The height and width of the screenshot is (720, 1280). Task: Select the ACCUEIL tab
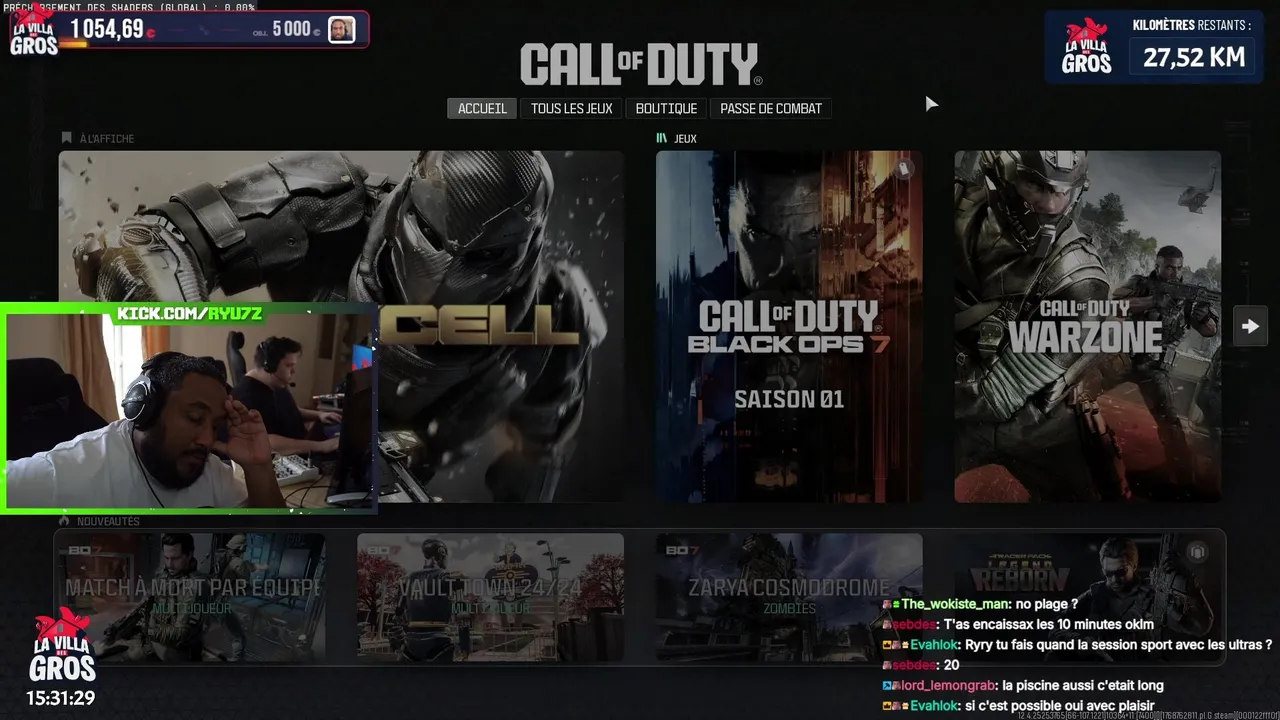click(482, 108)
